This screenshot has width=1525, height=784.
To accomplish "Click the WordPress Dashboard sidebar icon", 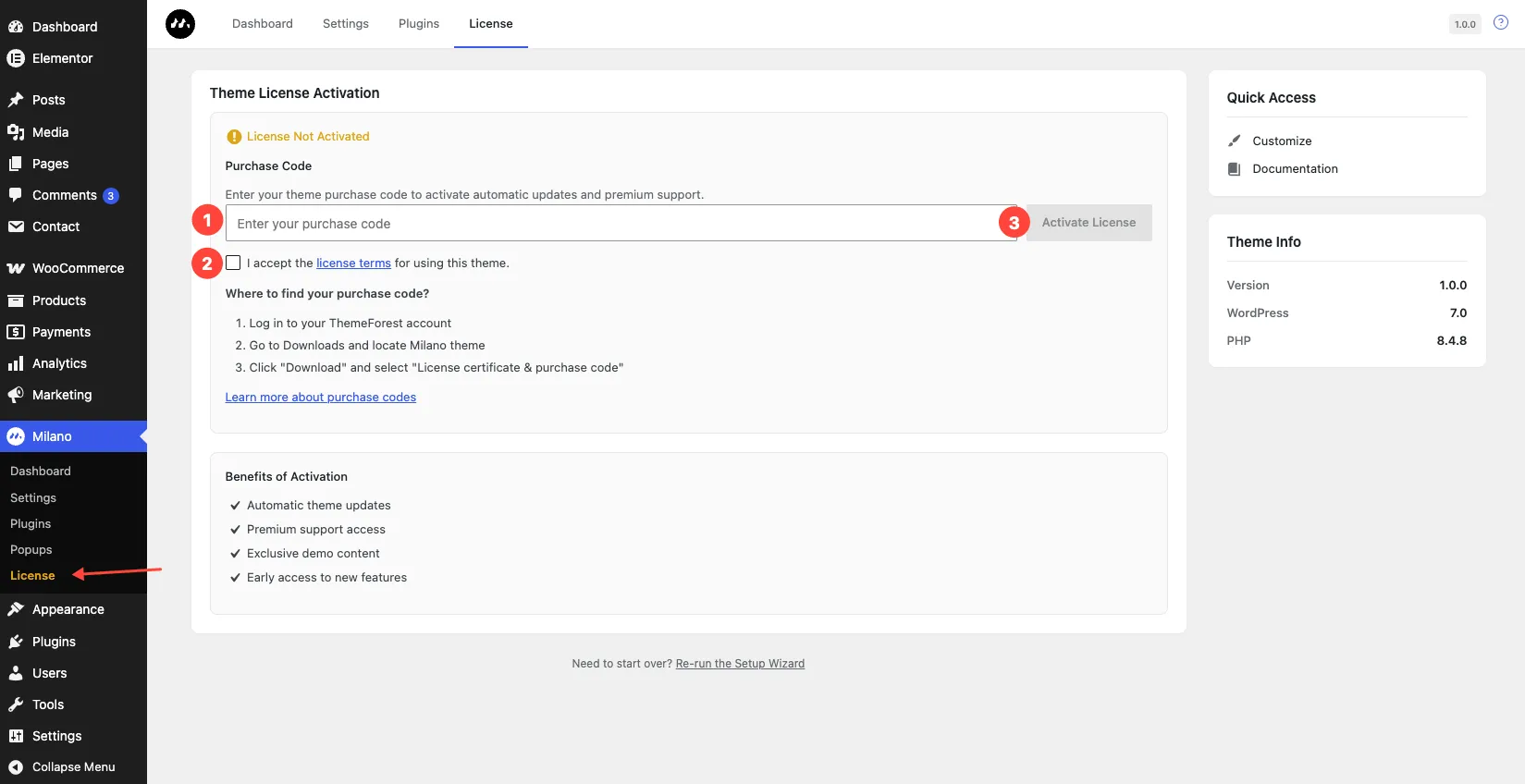I will (x=16, y=27).
